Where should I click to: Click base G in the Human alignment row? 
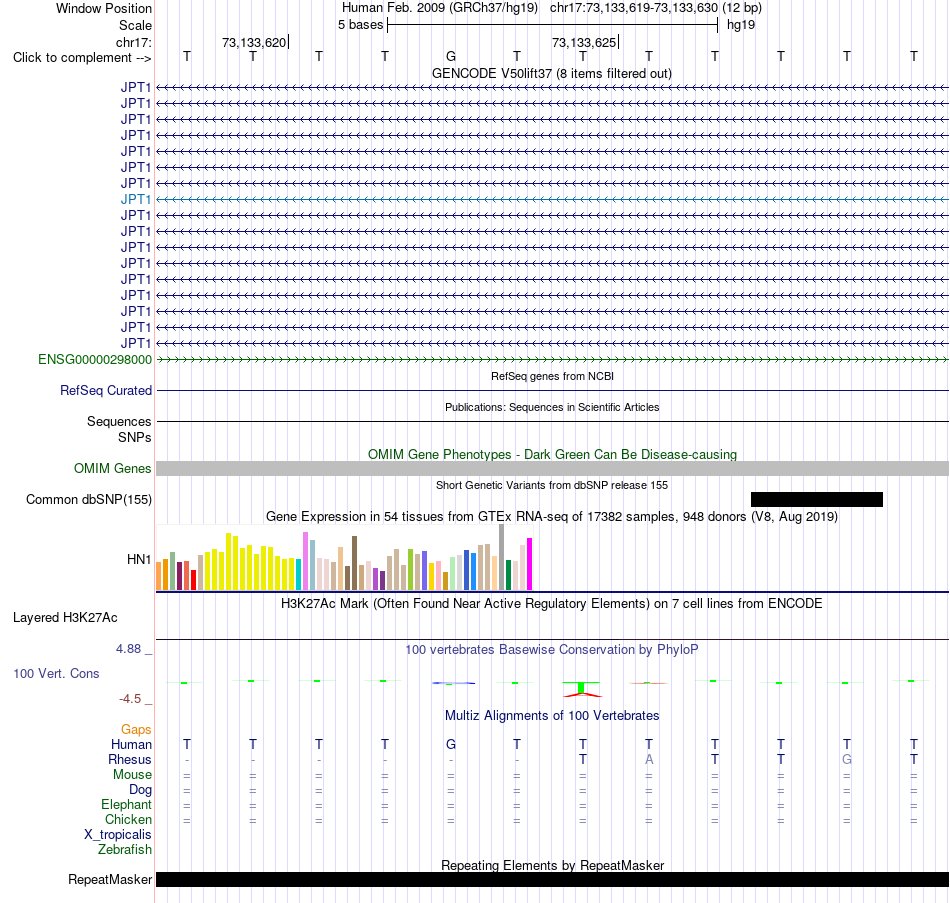tap(451, 745)
